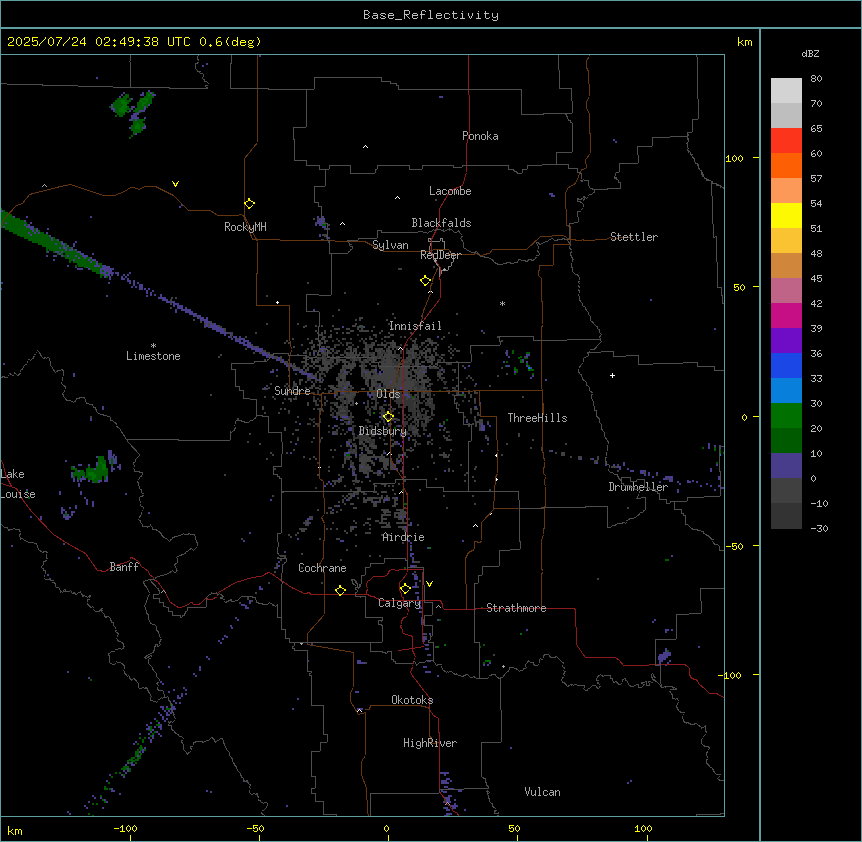This screenshot has height=842, width=862.
Task: Click the Airdrie city label
Action: (404, 537)
